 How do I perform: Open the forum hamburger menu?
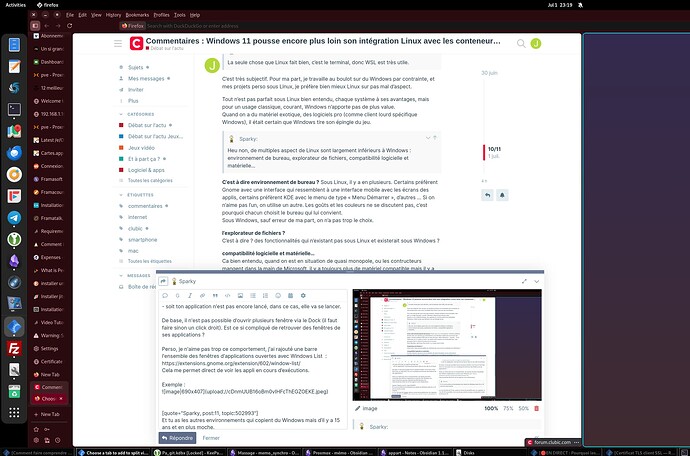117,43
